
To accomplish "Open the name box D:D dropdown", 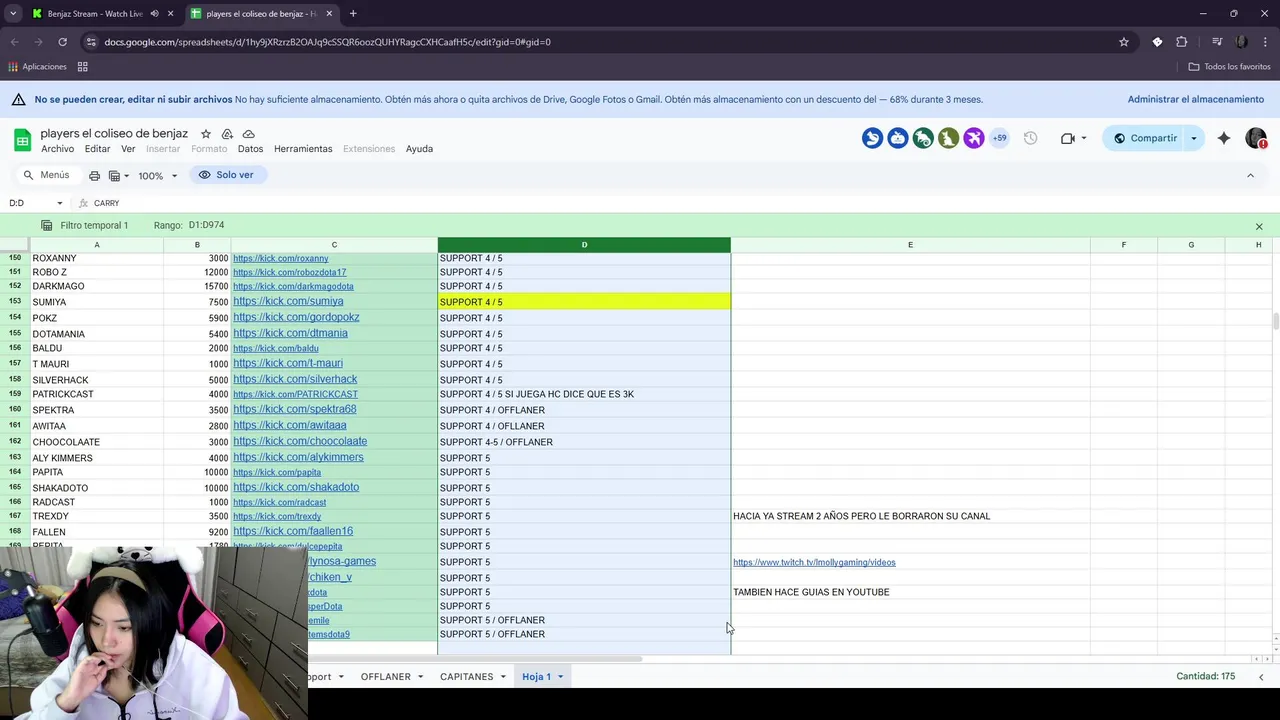I will (59, 203).
